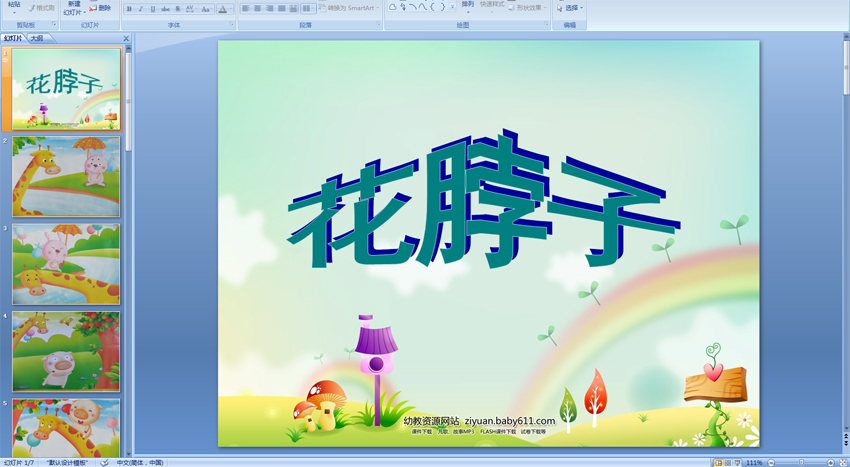Select the scribble arrow shape in gallery
The height and width of the screenshot is (467, 850).
pos(403,7)
